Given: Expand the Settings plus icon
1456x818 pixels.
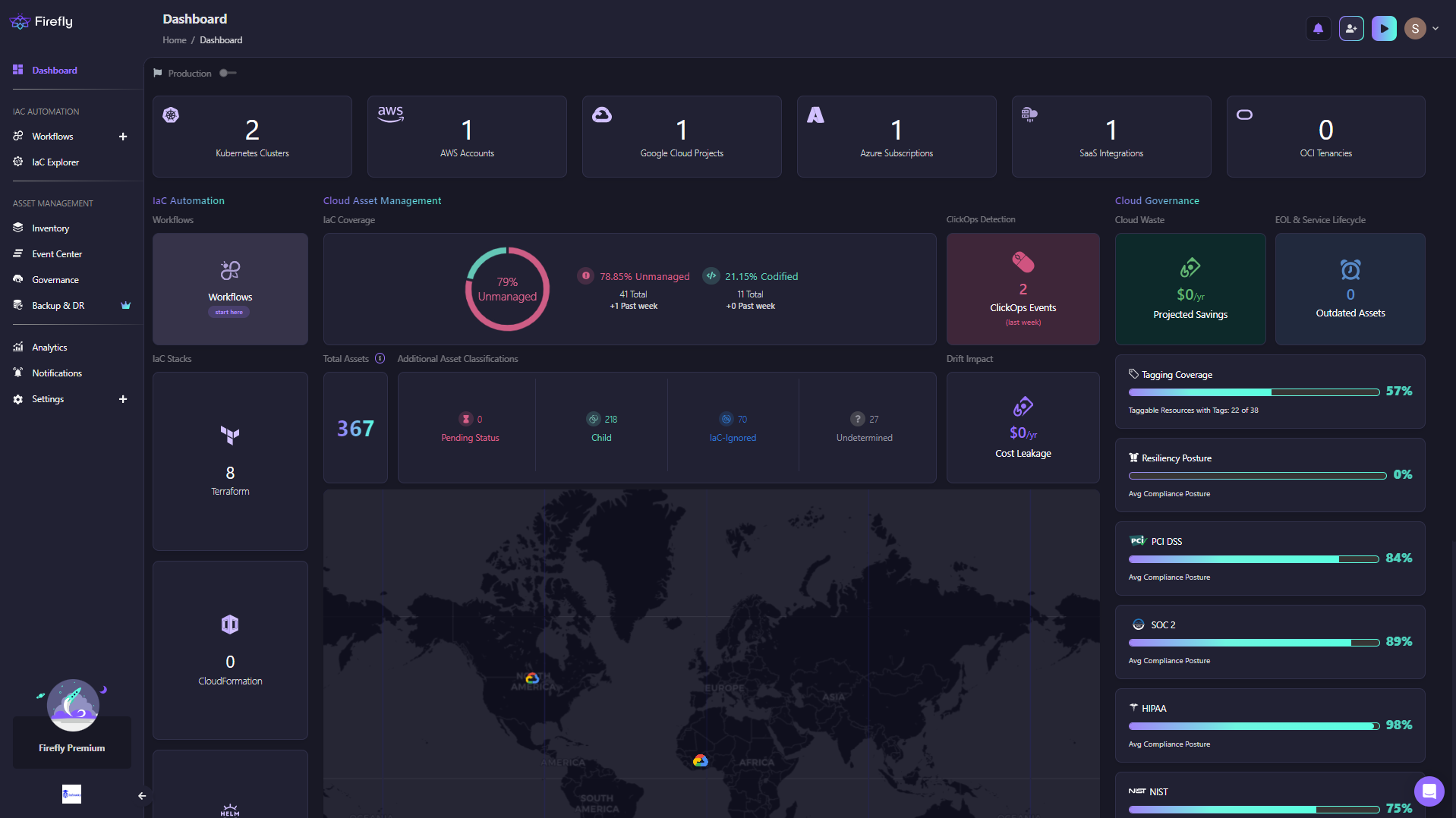Looking at the screenshot, I should pyautogui.click(x=123, y=399).
